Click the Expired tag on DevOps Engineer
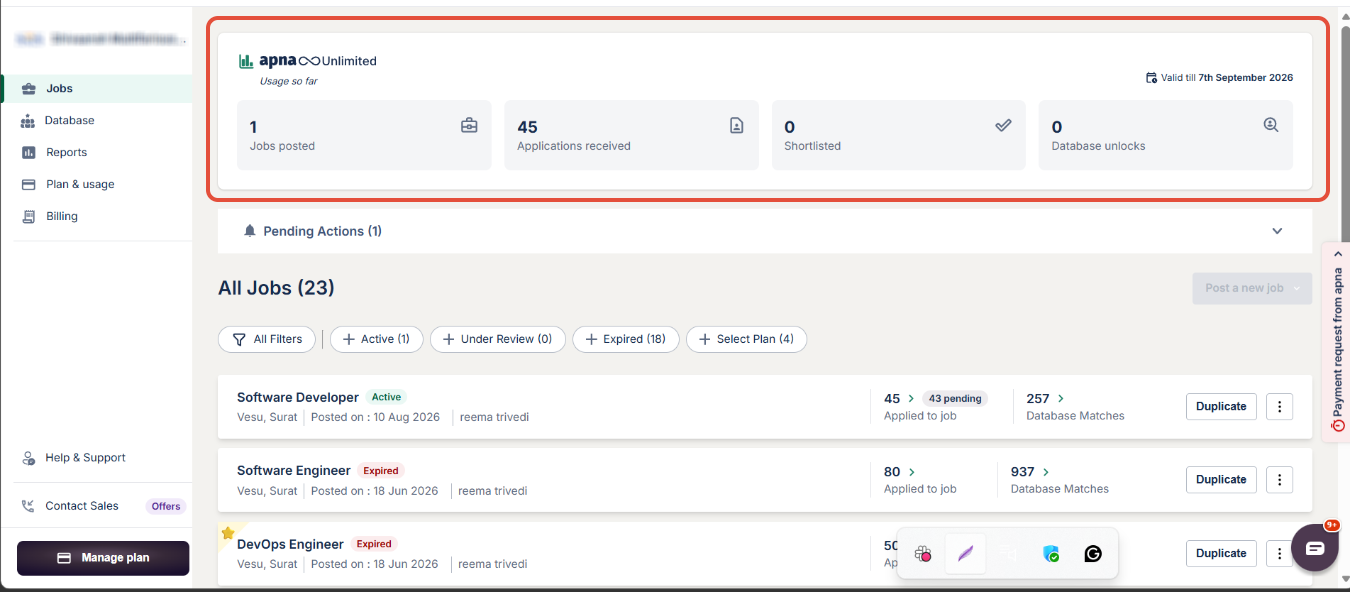The height and width of the screenshot is (592, 1350). point(374,544)
